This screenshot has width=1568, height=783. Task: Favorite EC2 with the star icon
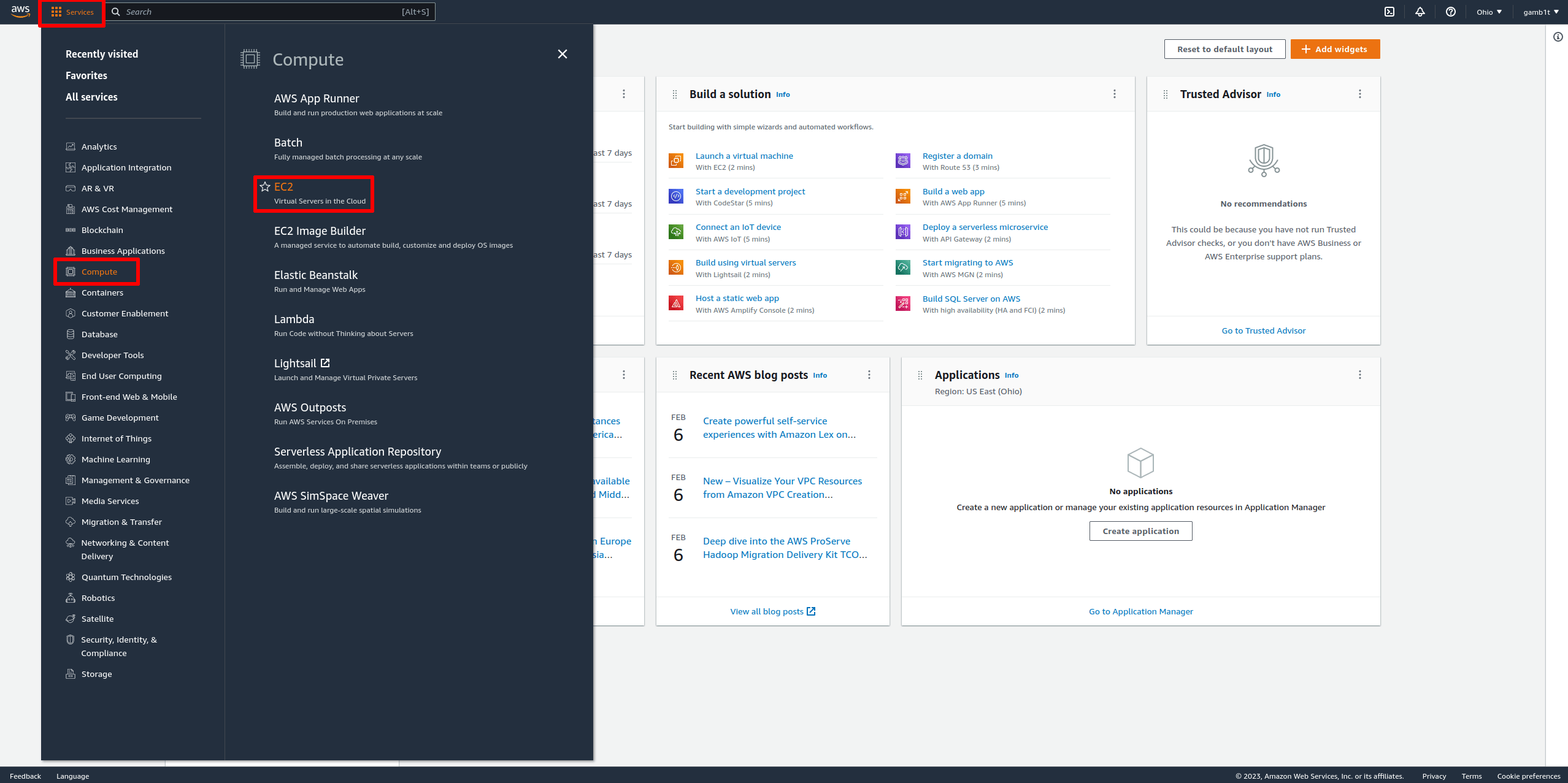click(265, 187)
